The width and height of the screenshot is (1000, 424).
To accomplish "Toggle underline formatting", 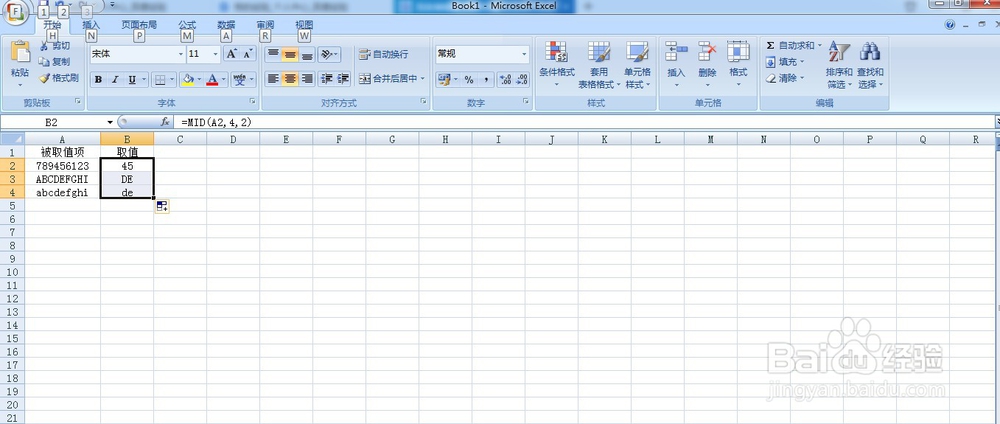I will [x=132, y=80].
